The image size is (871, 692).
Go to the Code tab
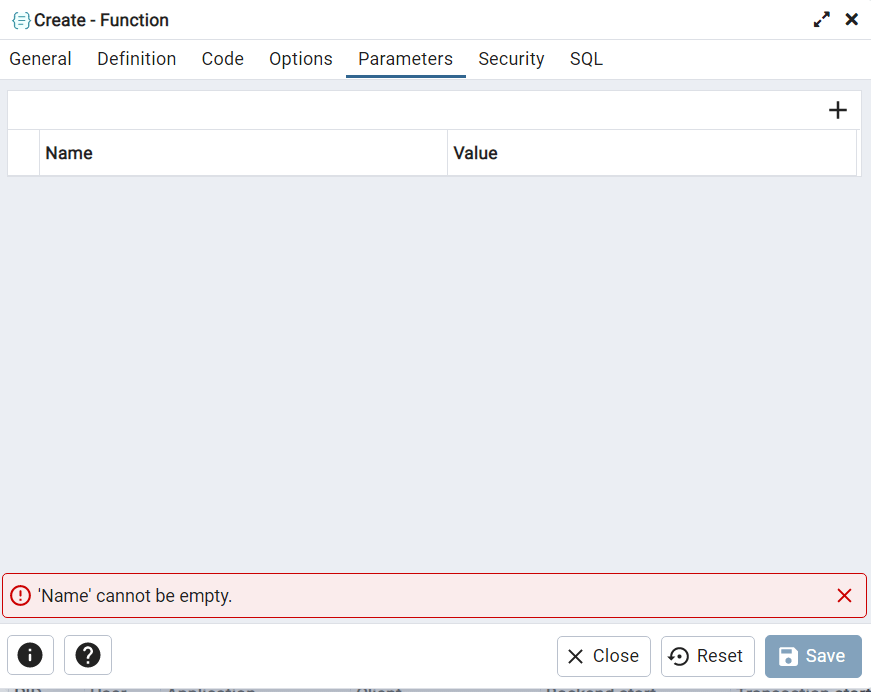click(223, 59)
